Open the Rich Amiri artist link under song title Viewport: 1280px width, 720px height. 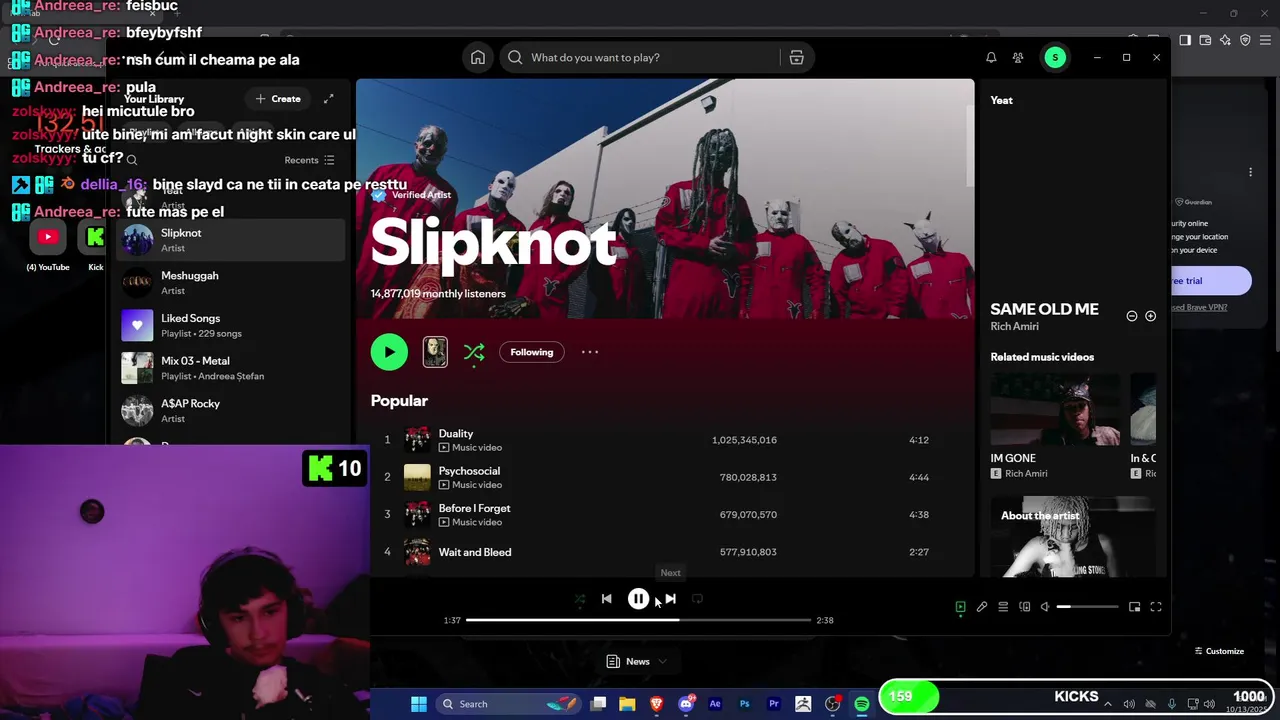pos(1014,326)
